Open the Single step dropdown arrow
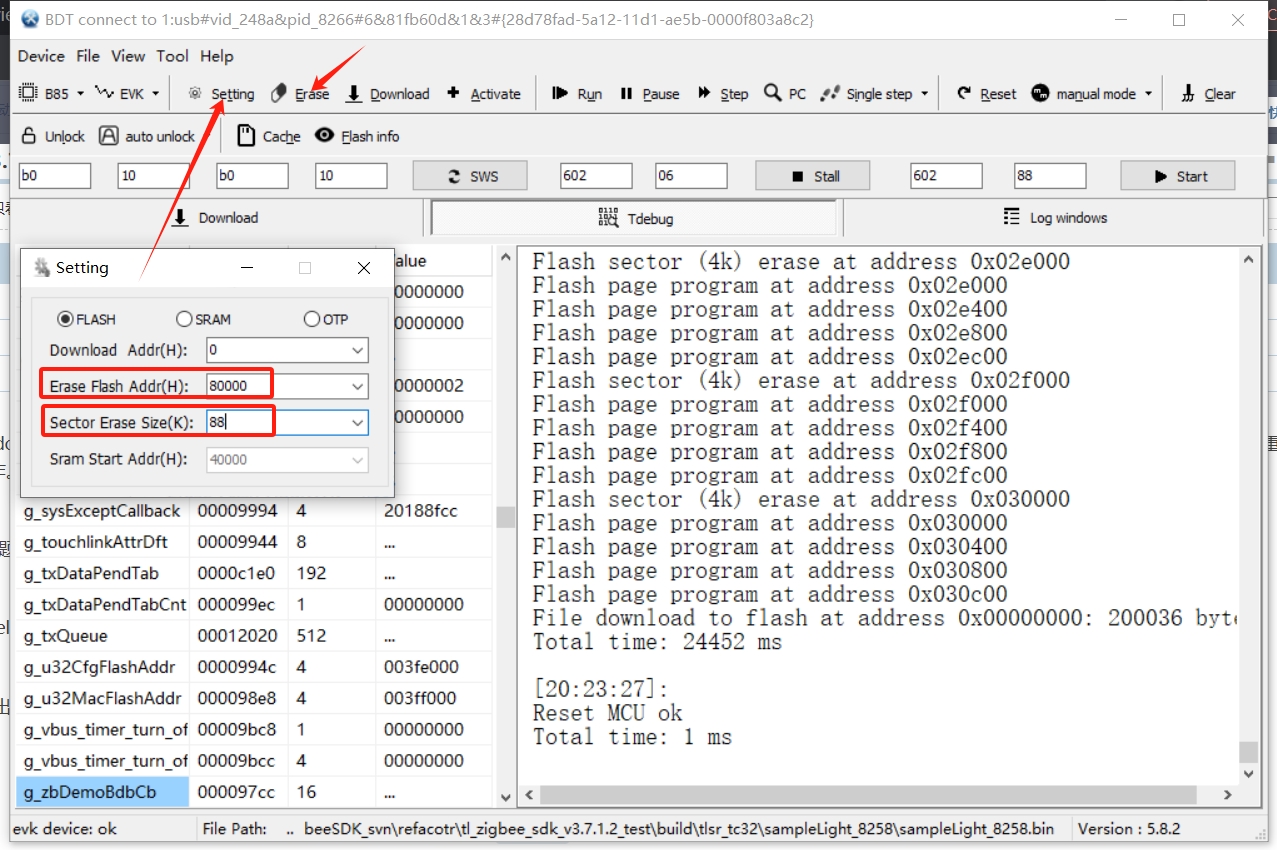The width and height of the screenshot is (1277, 850). [924, 94]
